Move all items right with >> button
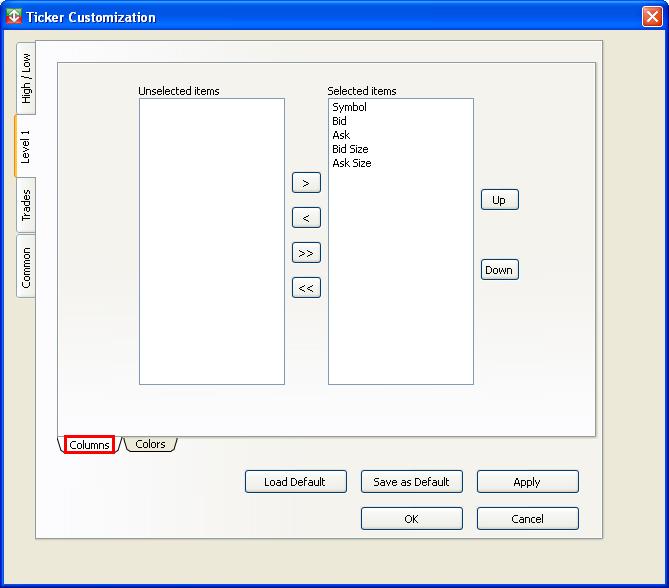The image size is (669, 588). 306,253
